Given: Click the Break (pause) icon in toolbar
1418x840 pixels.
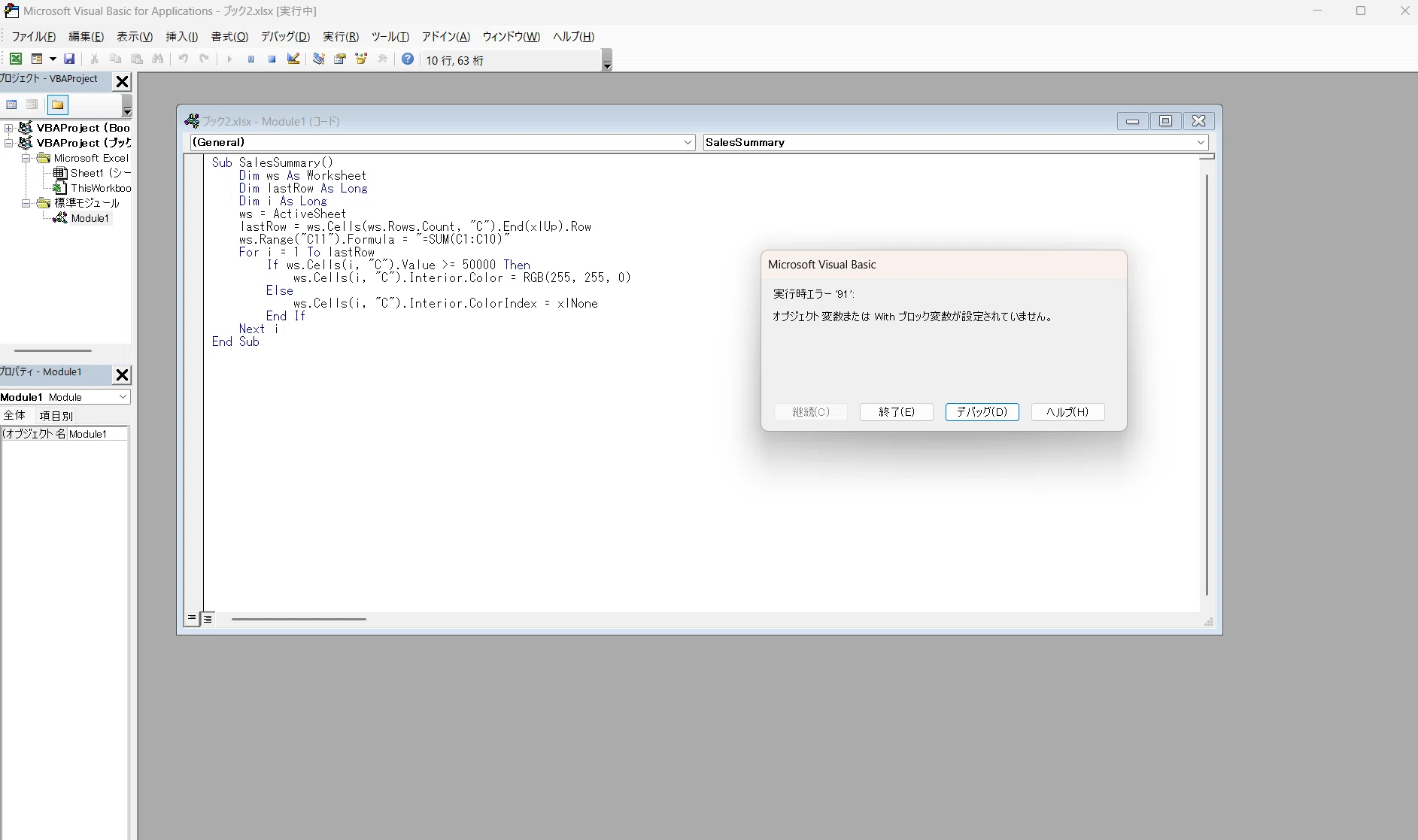Looking at the screenshot, I should 251,59.
